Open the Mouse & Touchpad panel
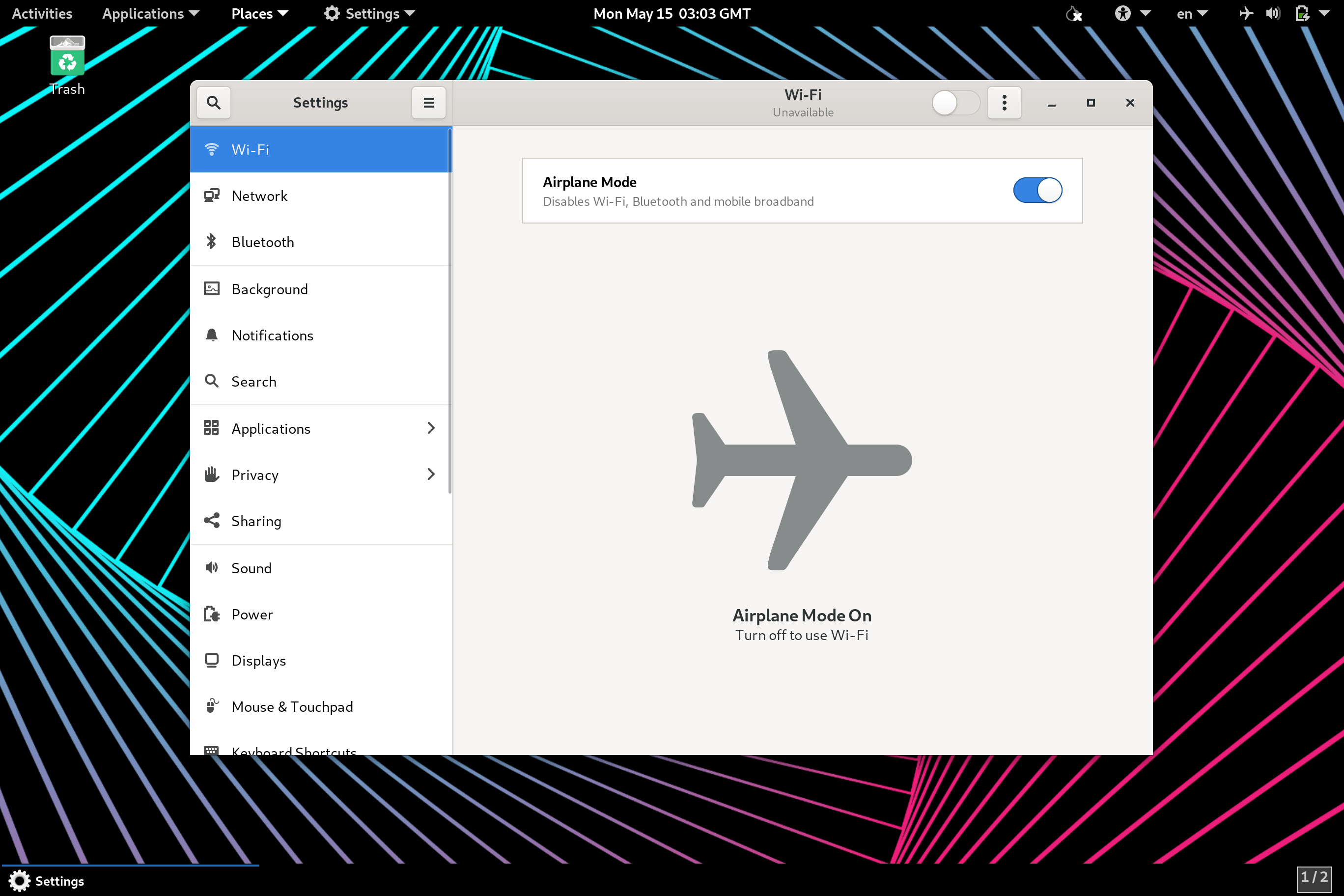Image resolution: width=1344 pixels, height=896 pixels. tap(321, 706)
